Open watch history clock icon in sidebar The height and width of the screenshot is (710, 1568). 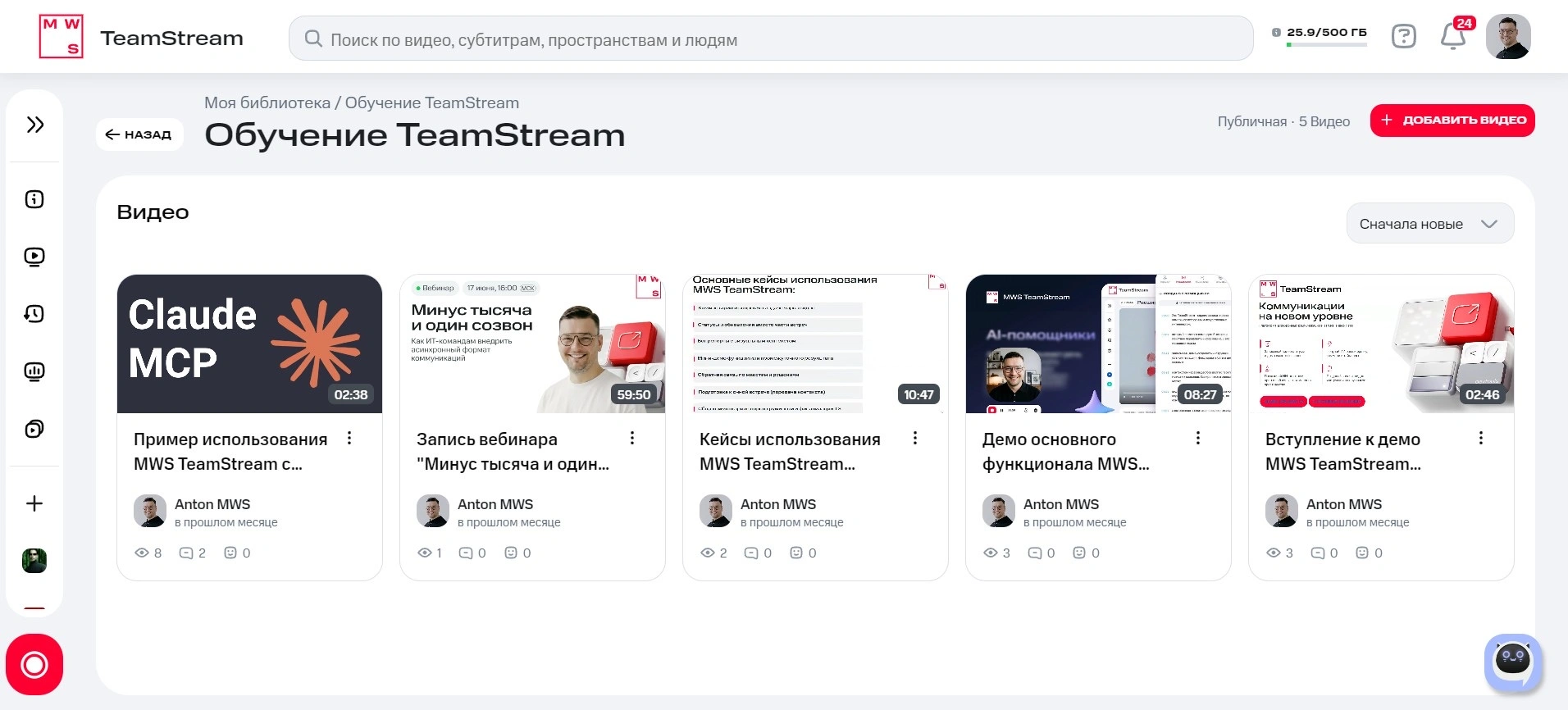pyautogui.click(x=34, y=314)
